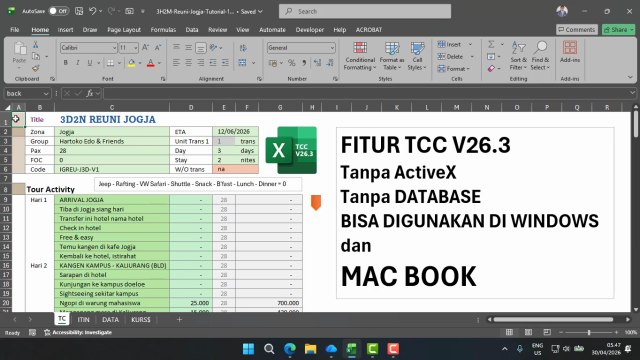Open the ITIN sheet tab
Viewport: 640px width, 360px height.
click(x=83, y=320)
